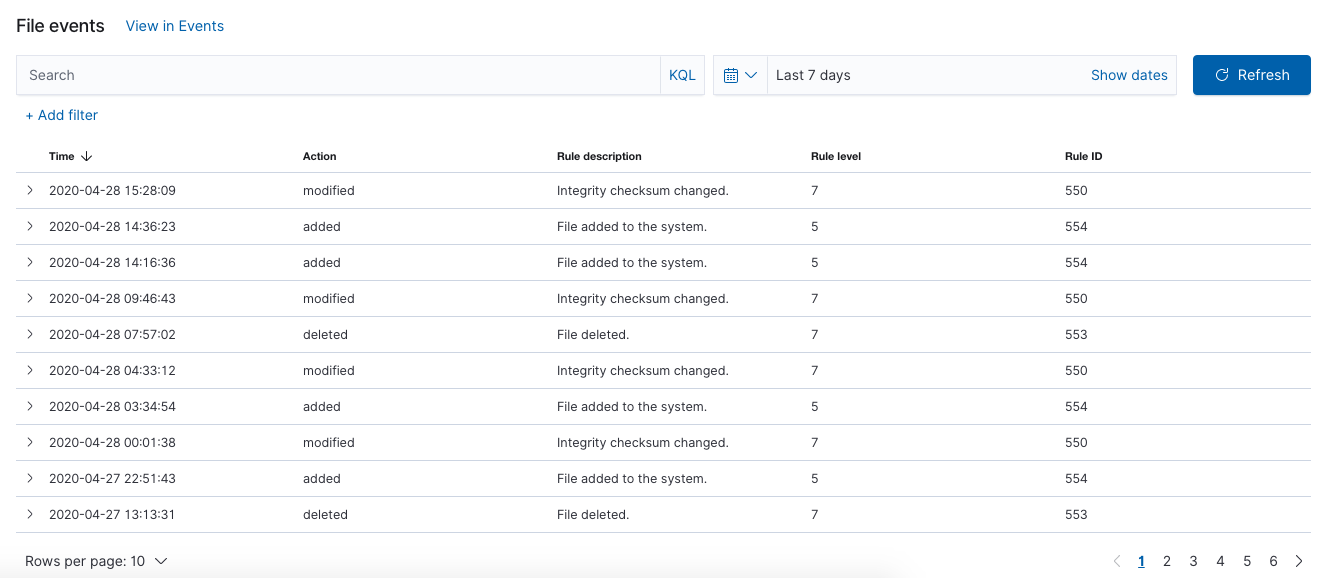
Task: Focus the Search query field
Action: click(338, 75)
